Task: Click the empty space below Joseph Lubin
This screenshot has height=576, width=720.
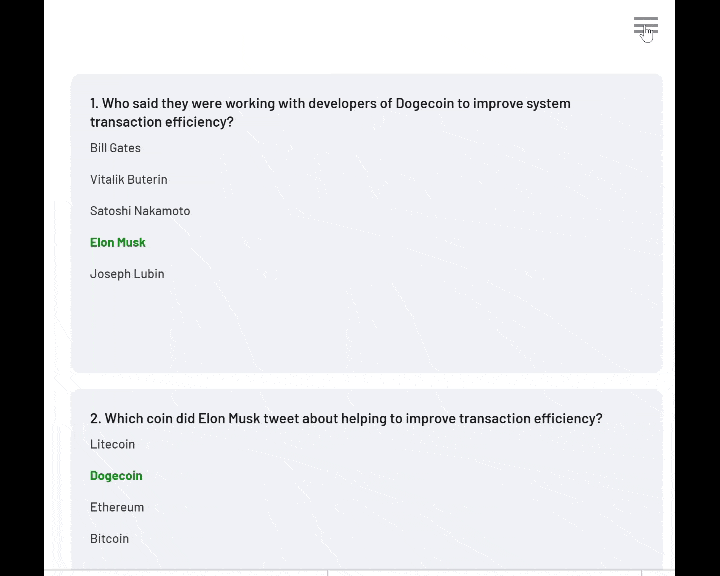Action: point(366,326)
